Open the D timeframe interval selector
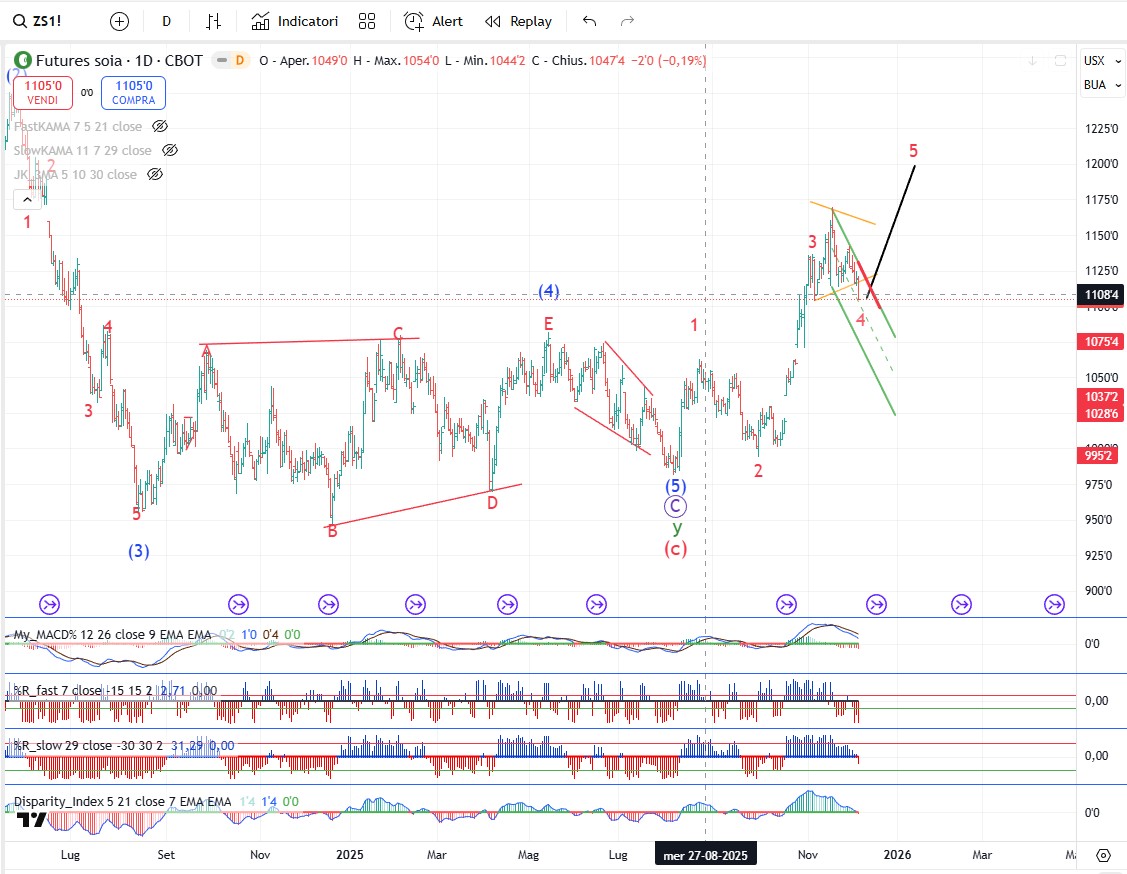 [x=166, y=21]
